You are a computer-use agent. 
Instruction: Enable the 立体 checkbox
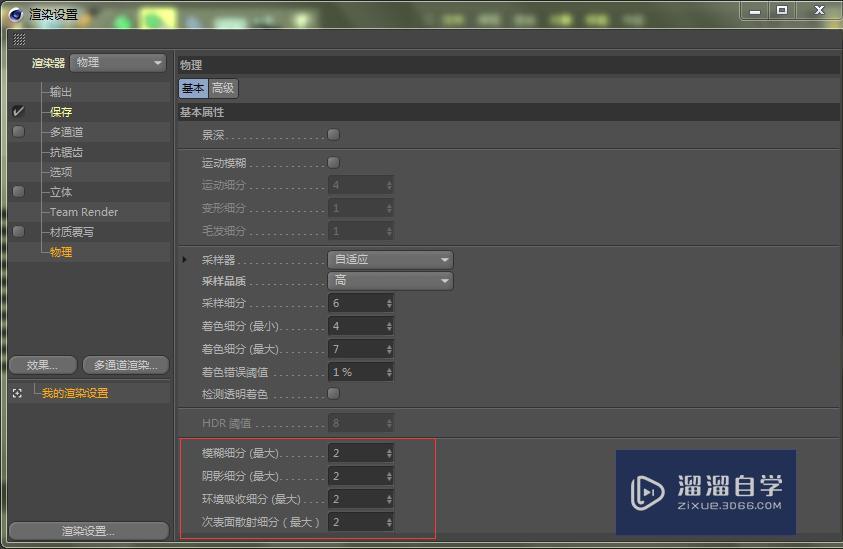(x=18, y=191)
